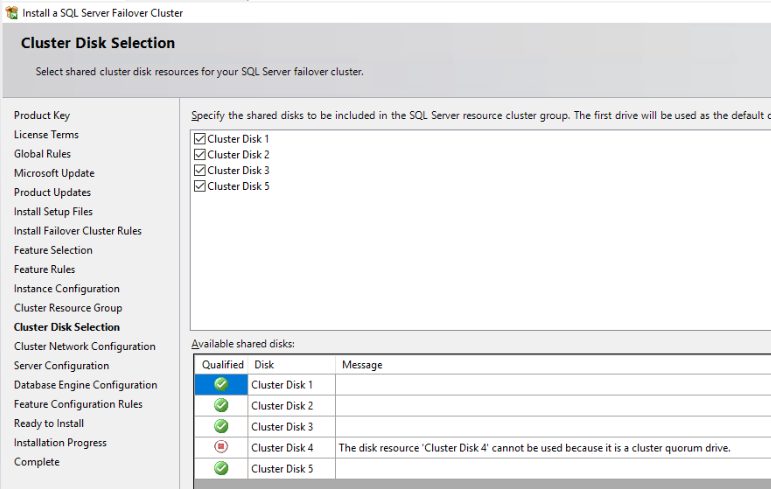Go to the License Terms step
The height and width of the screenshot is (489, 771).
pos(46,134)
